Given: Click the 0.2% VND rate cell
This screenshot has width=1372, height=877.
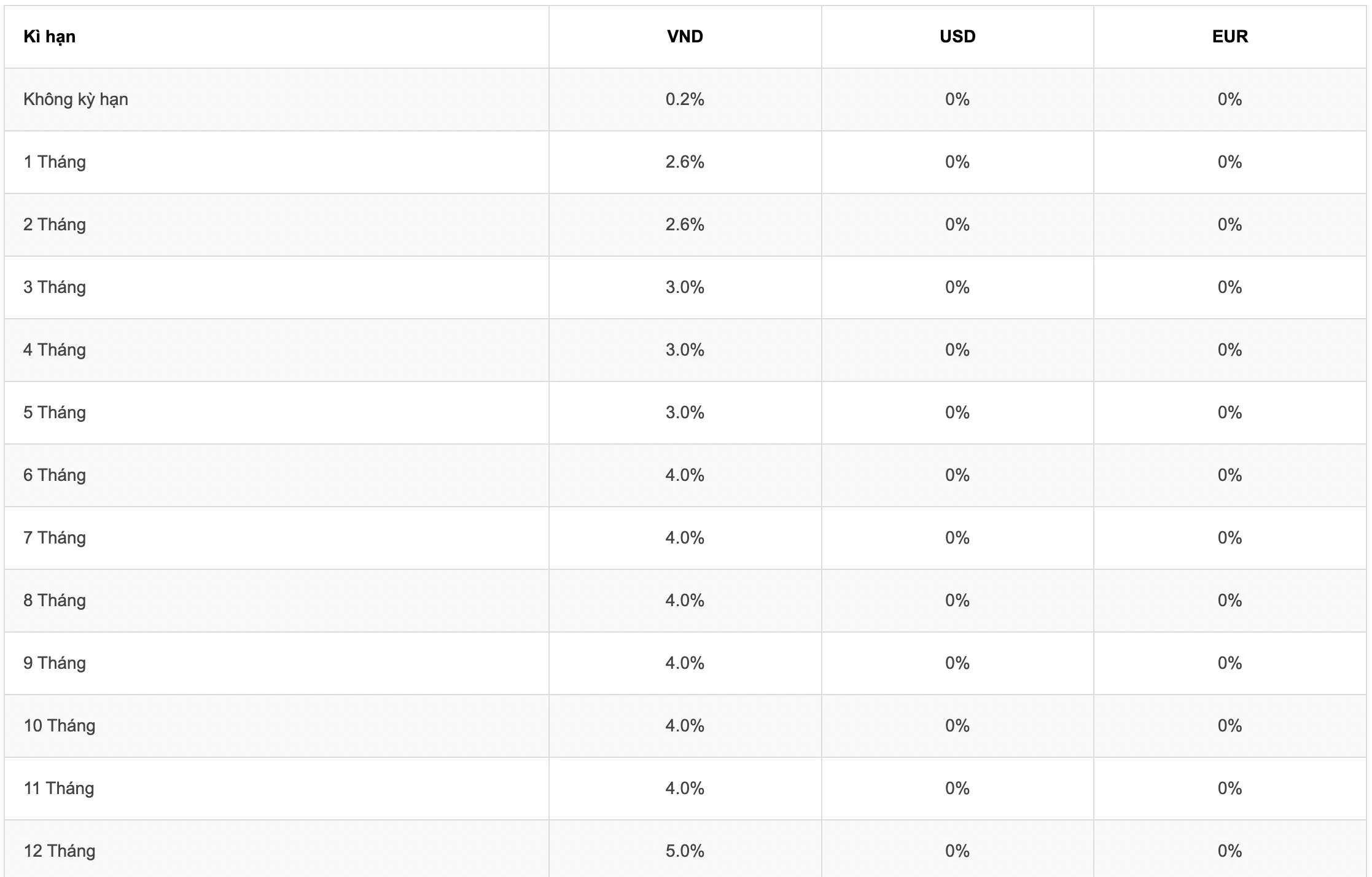Looking at the screenshot, I should (x=685, y=99).
